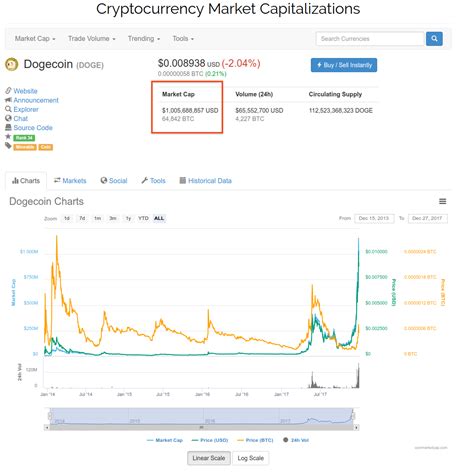Click the tag icon beside Mineable
Screen dimensions: 474x474
(x=8, y=145)
